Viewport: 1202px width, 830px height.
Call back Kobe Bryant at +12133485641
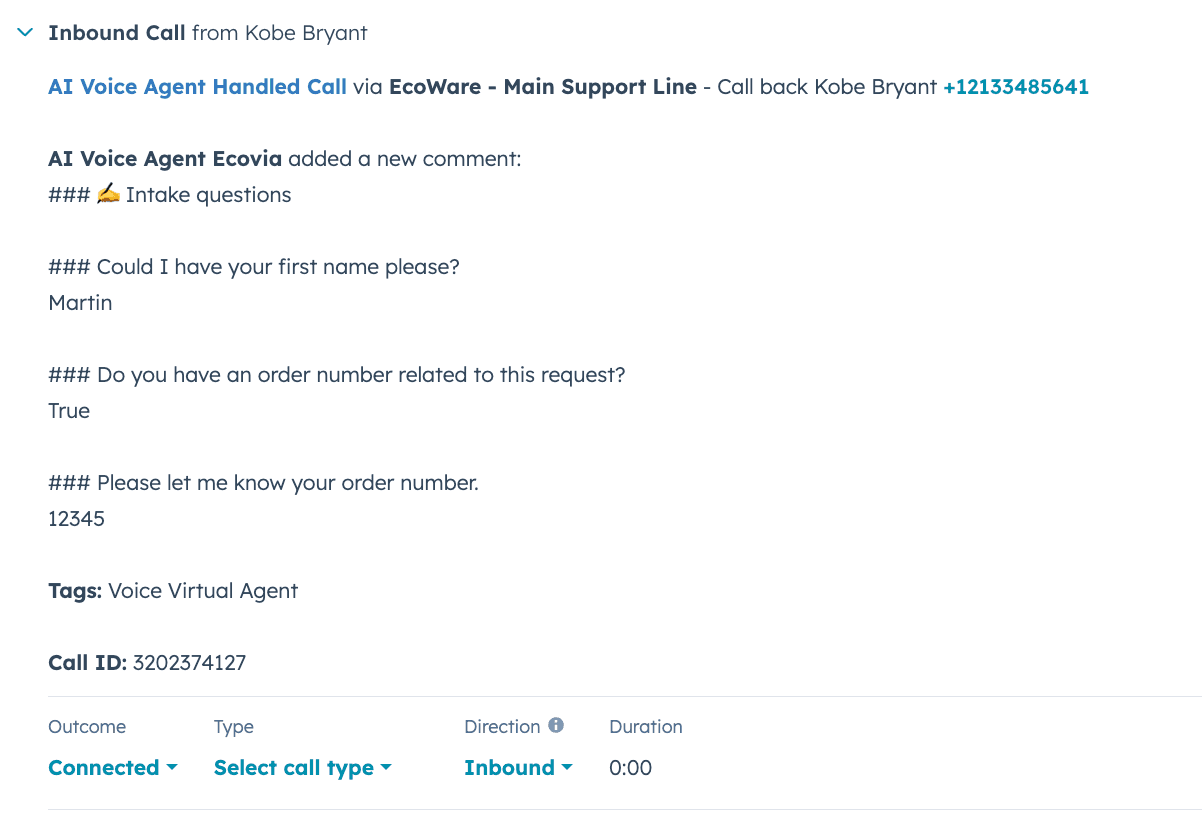tap(1016, 87)
